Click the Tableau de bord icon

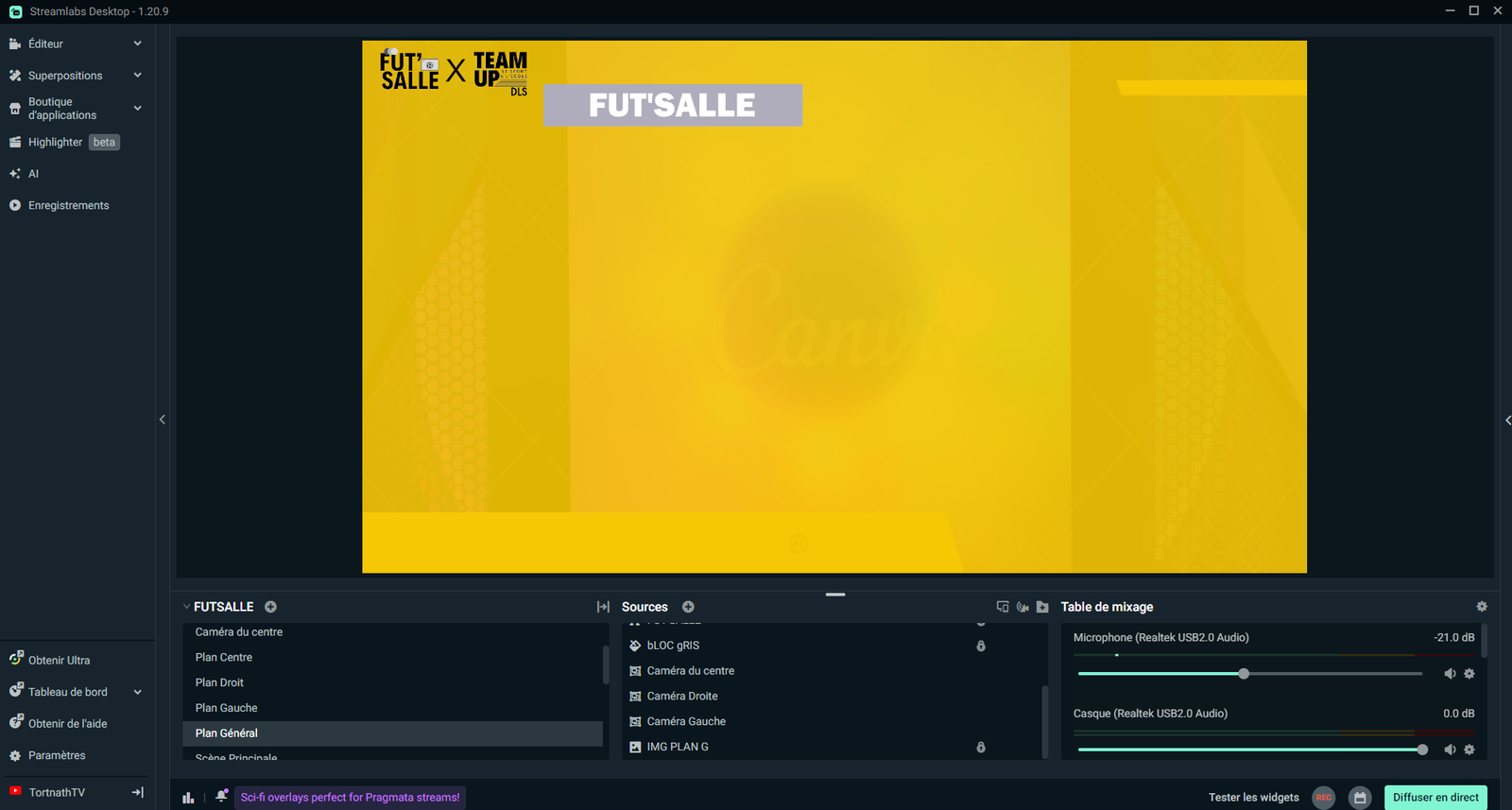[16, 691]
